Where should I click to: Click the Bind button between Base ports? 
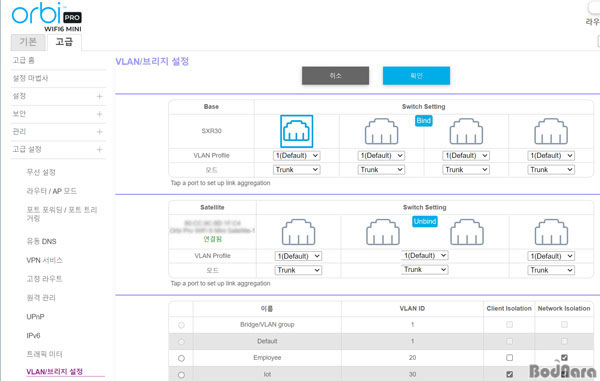[x=424, y=121]
